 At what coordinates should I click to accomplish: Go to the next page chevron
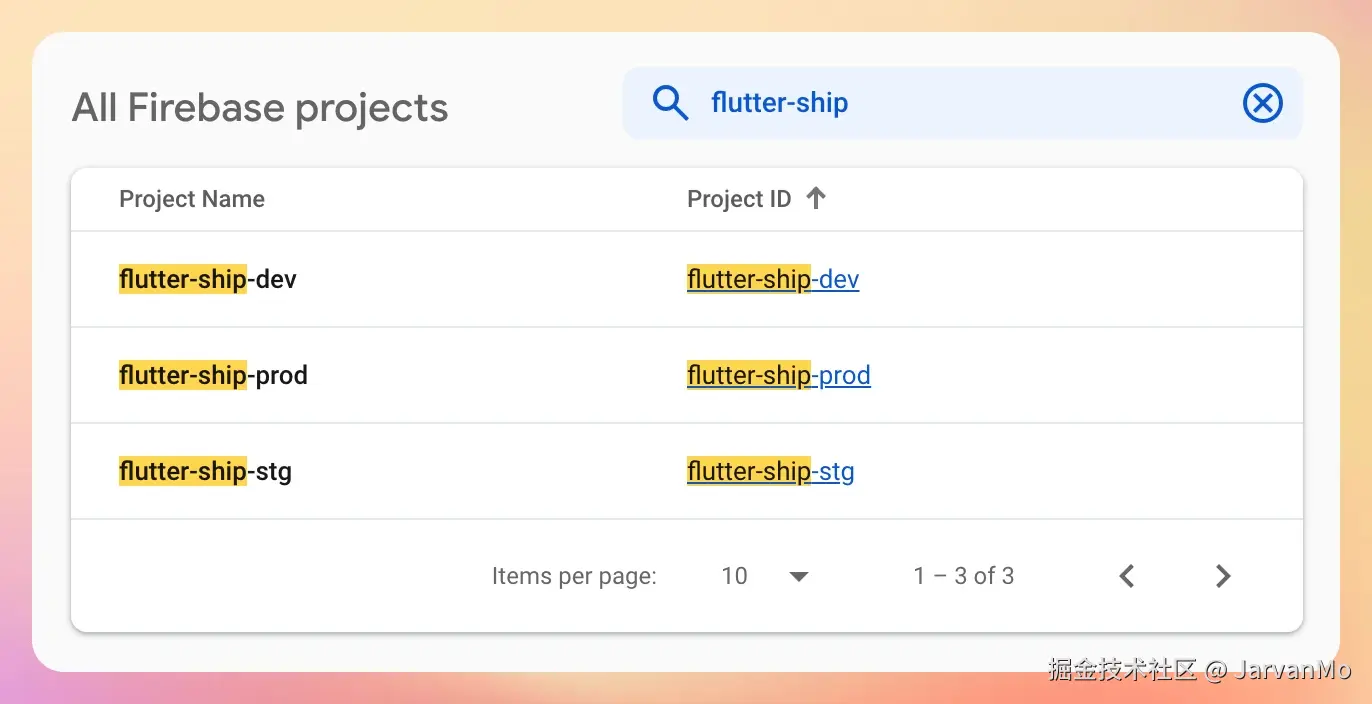pos(1222,576)
